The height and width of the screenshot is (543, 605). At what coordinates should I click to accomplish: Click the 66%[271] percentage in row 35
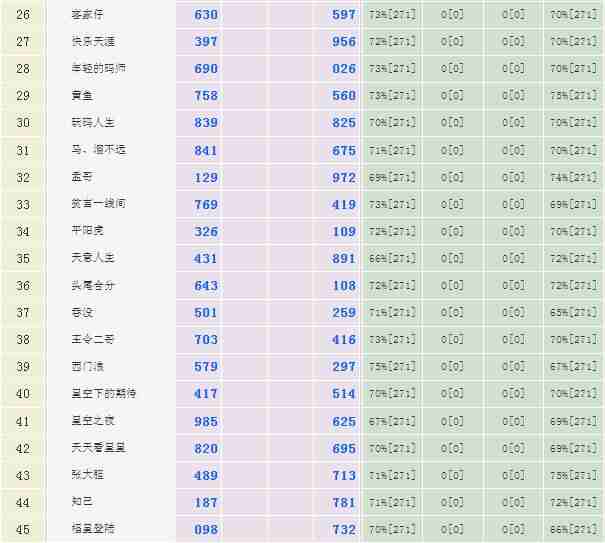[x=392, y=258]
